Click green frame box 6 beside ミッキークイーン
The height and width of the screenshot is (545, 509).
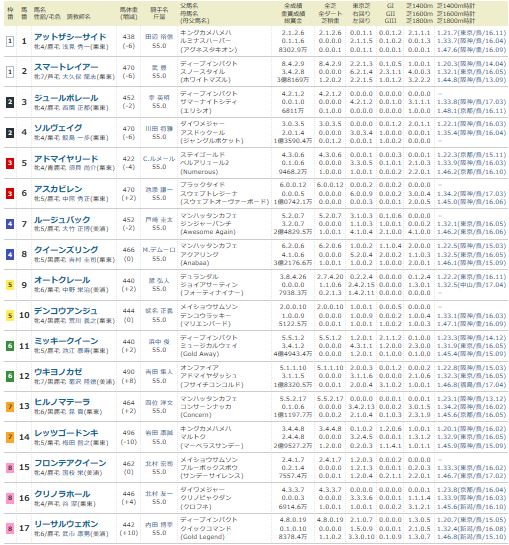[10, 346]
